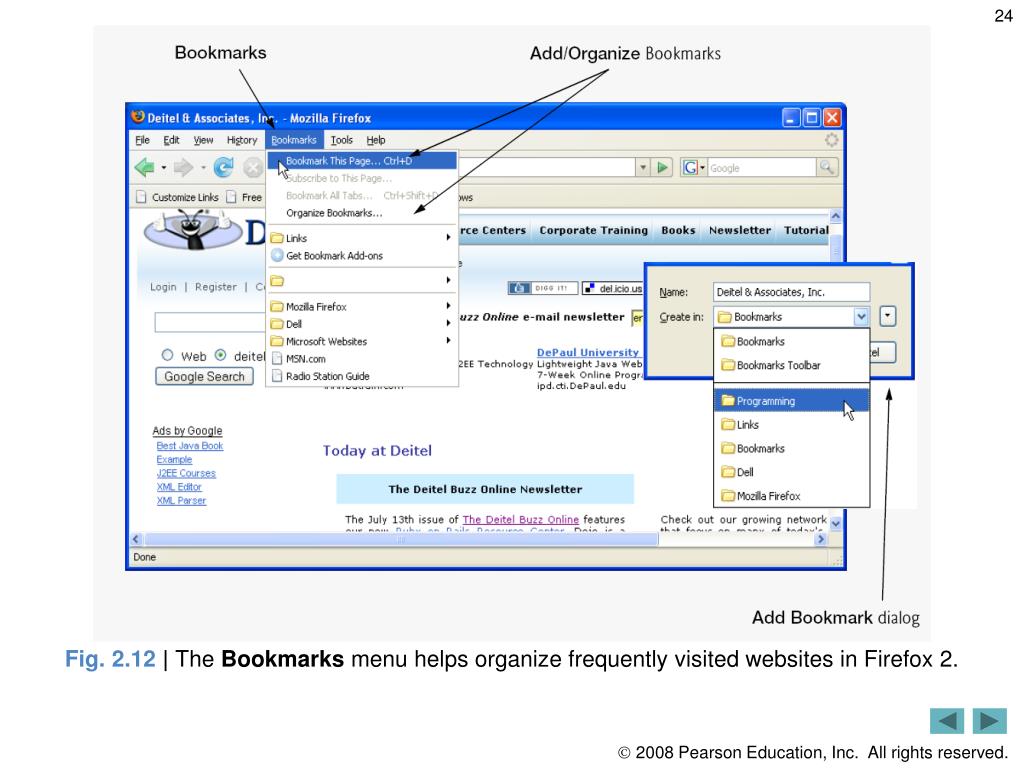Click the Customize Links page icon
Screen dimensions: 1024x768
(x=141, y=197)
